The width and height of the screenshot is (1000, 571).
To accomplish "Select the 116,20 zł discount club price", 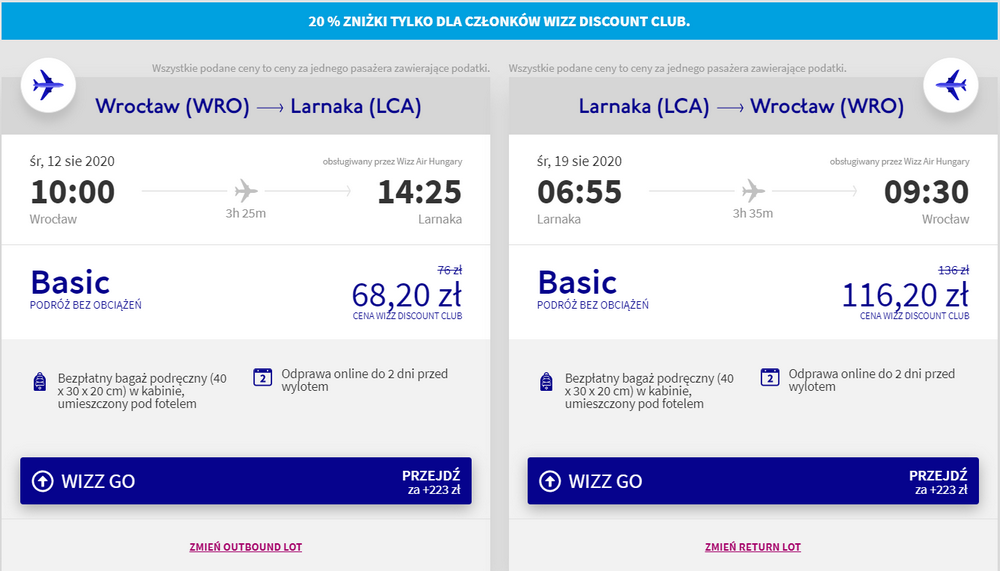I will point(906,295).
